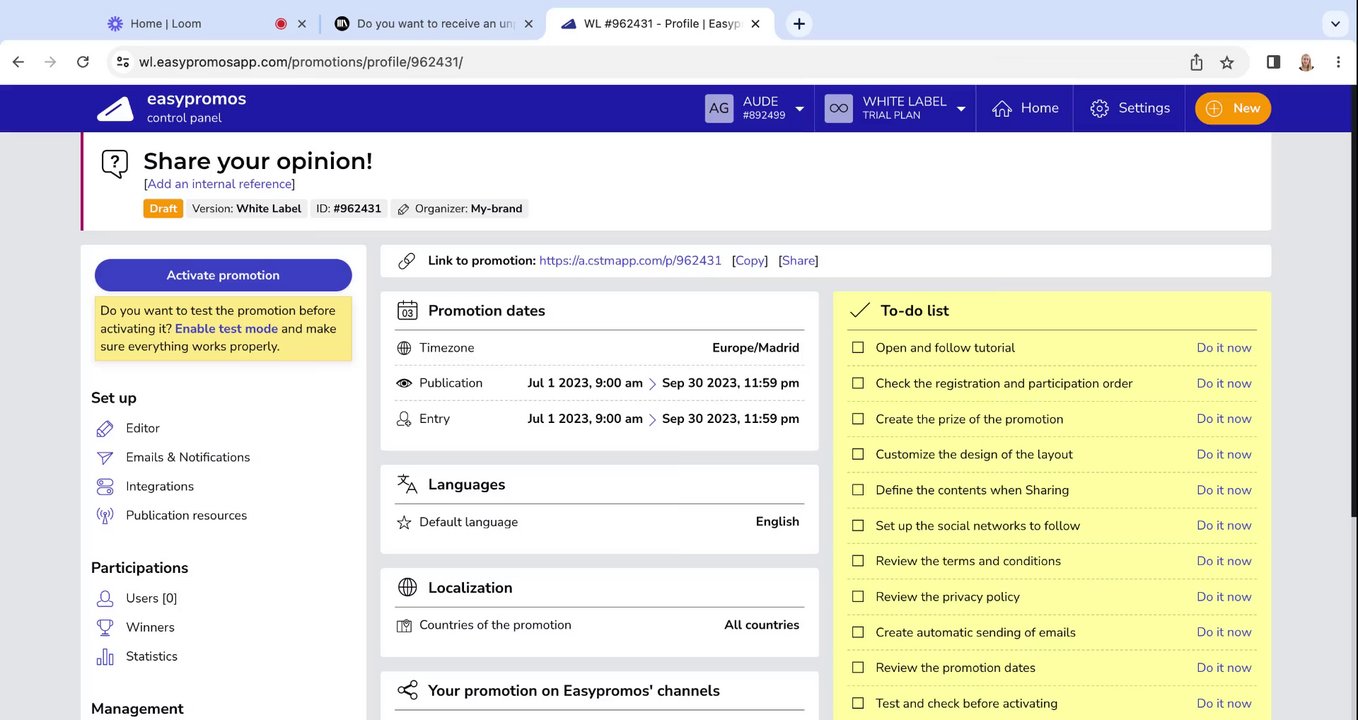Click the Statistics bar chart icon
Image resolution: width=1358 pixels, height=720 pixels.
[x=105, y=656]
